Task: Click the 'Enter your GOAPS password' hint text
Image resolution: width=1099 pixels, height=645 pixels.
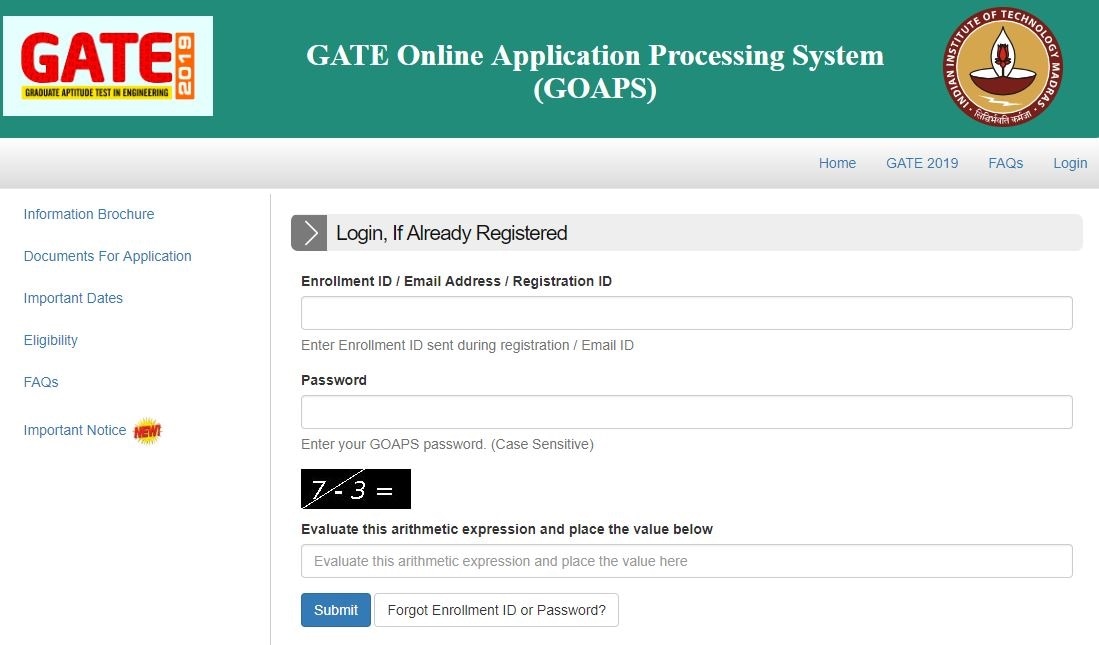Action: click(447, 444)
